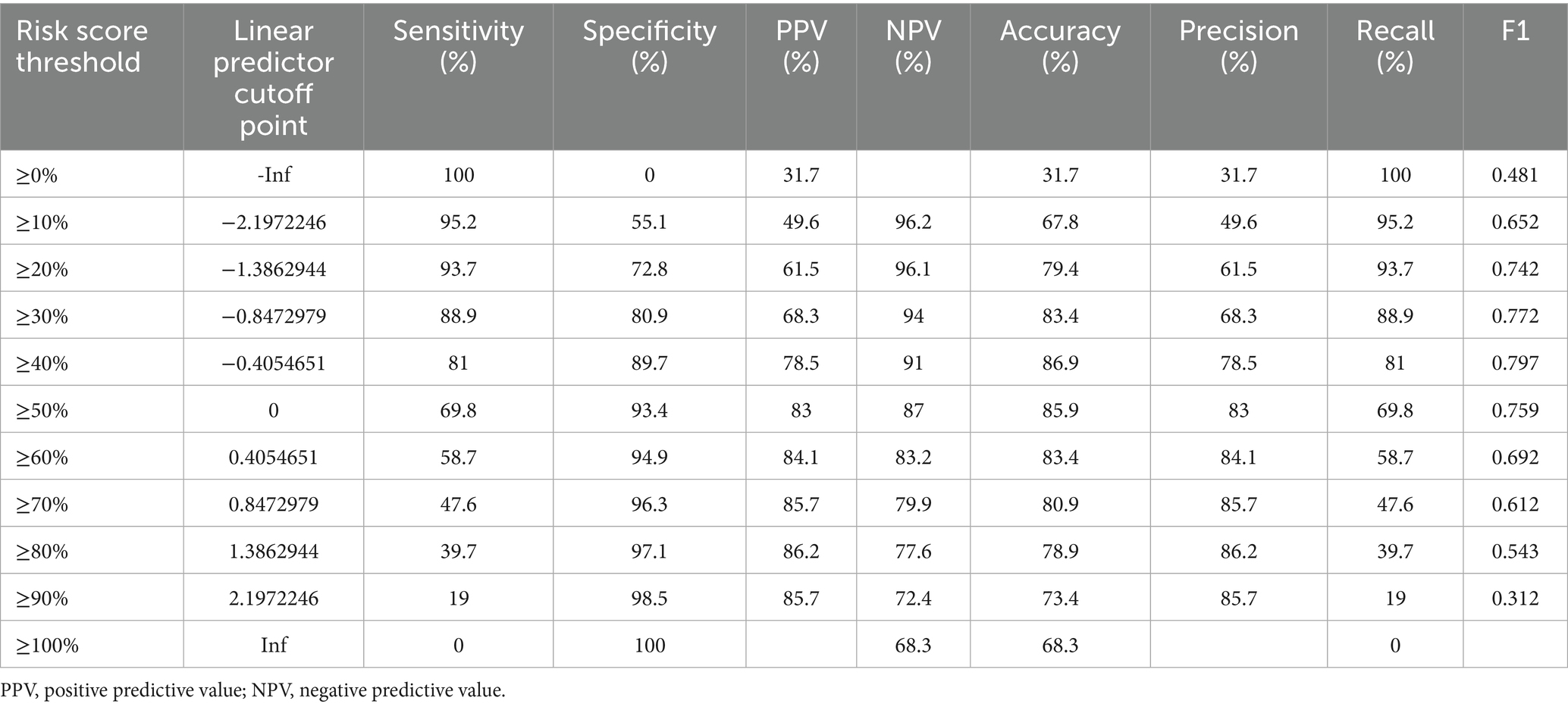The width and height of the screenshot is (1568, 707).
Task: Select the F1 value 0.481
Action: 1515,175
